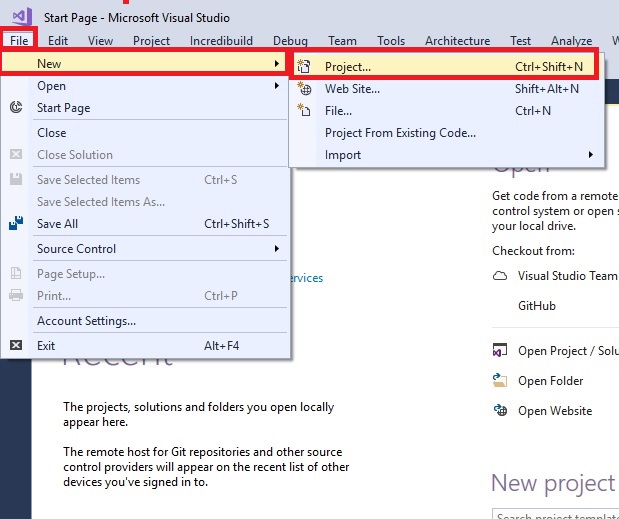Click the Visual Studio Team checkout link
This screenshot has width=619, height=519.
tap(568, 275)
